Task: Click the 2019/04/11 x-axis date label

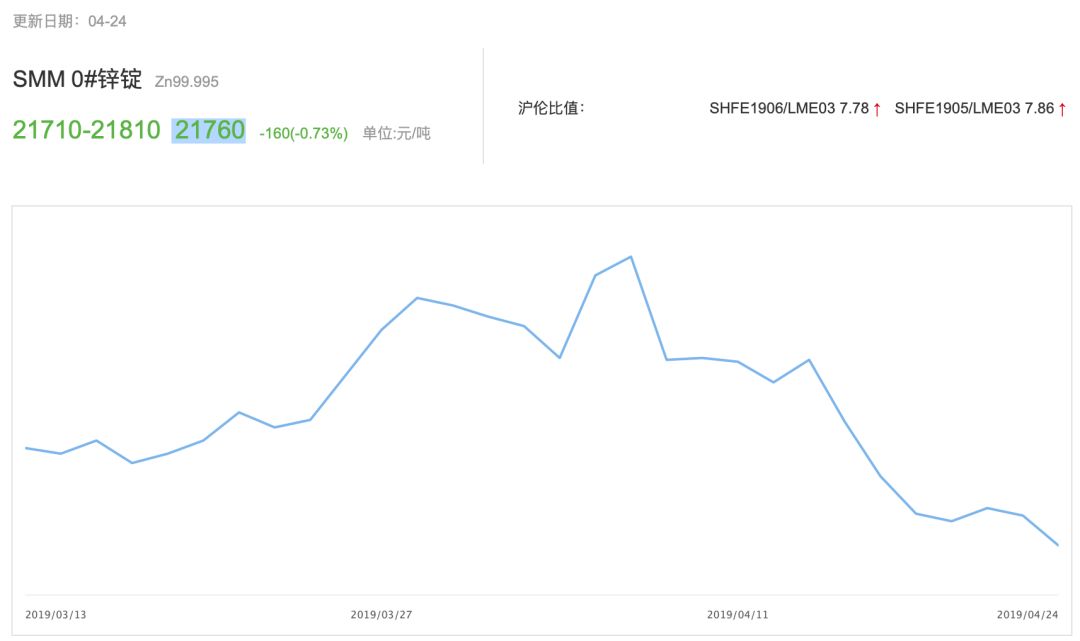Action: point(737,614)
